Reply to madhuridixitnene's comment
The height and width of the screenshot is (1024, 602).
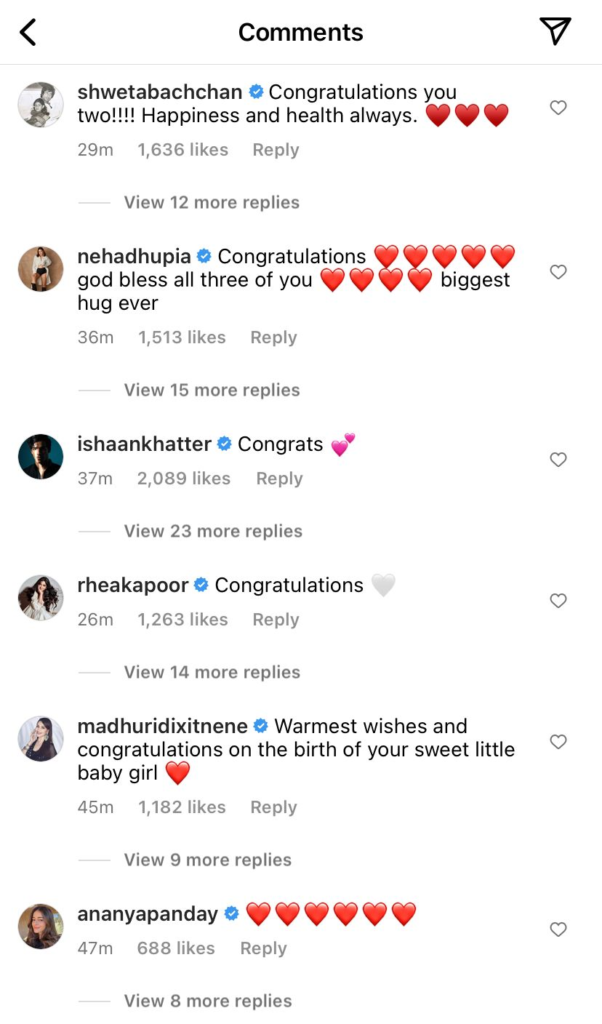(x=273, y=807)
